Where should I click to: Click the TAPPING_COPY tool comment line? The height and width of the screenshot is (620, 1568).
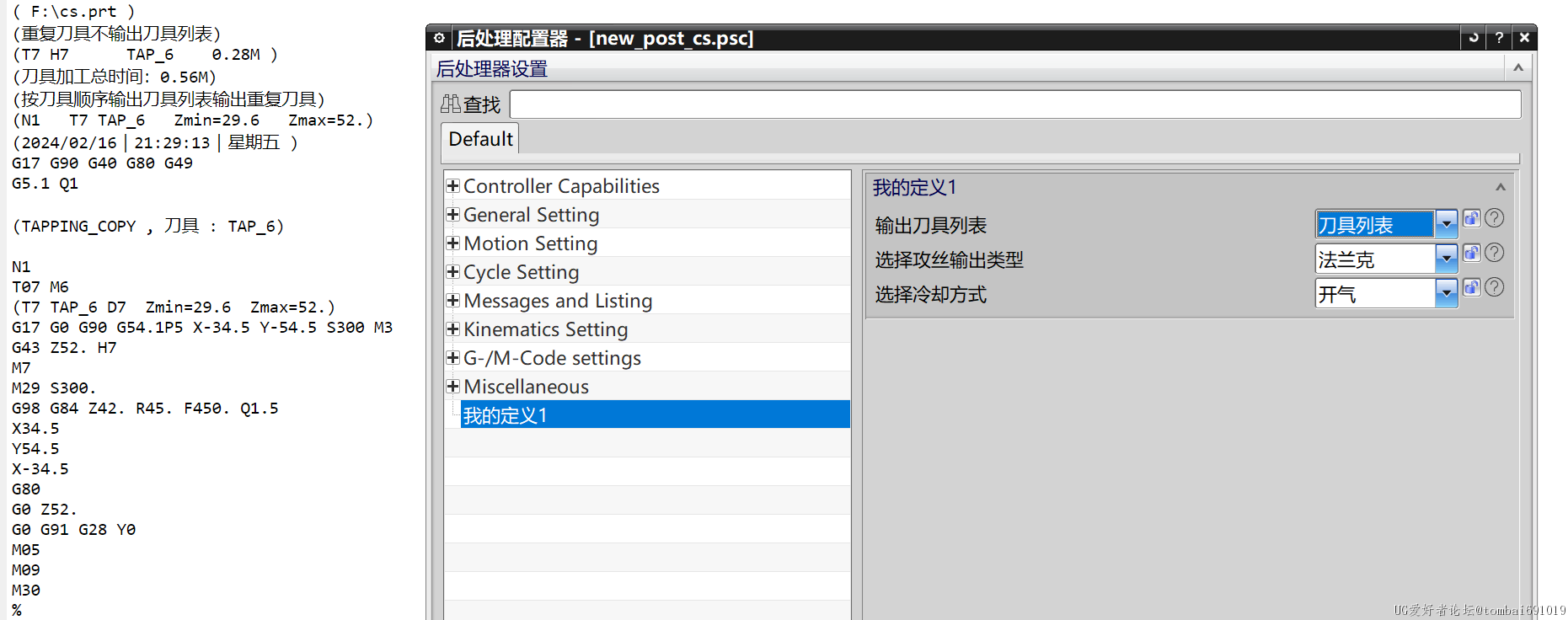[148, 226]
